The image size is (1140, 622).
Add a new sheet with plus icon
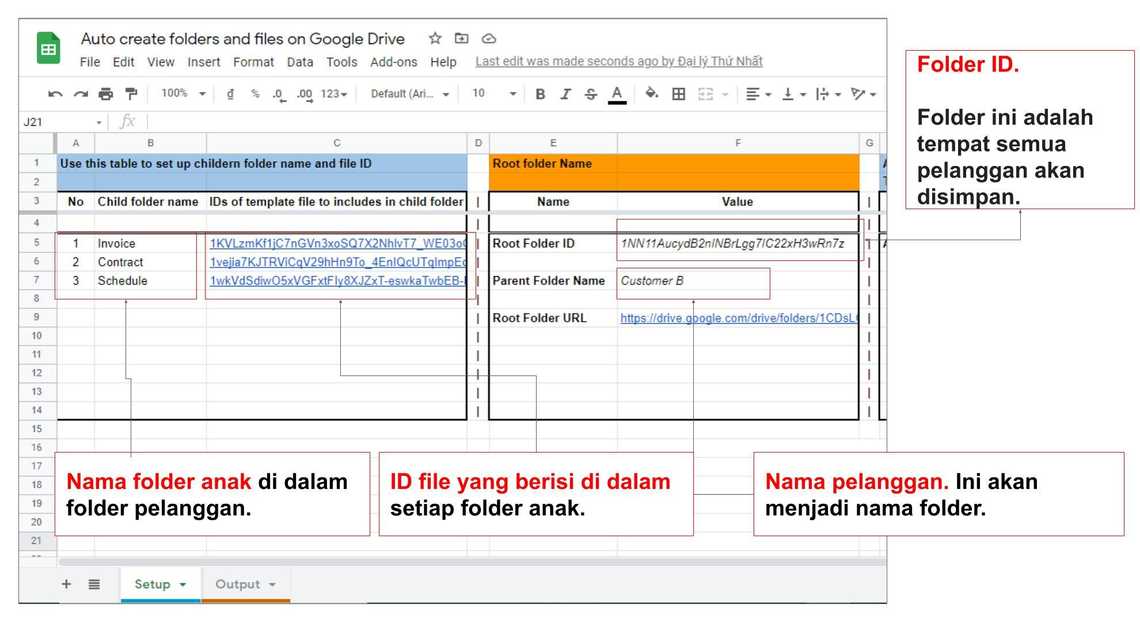pyautogui.click(x=67, y=584)
